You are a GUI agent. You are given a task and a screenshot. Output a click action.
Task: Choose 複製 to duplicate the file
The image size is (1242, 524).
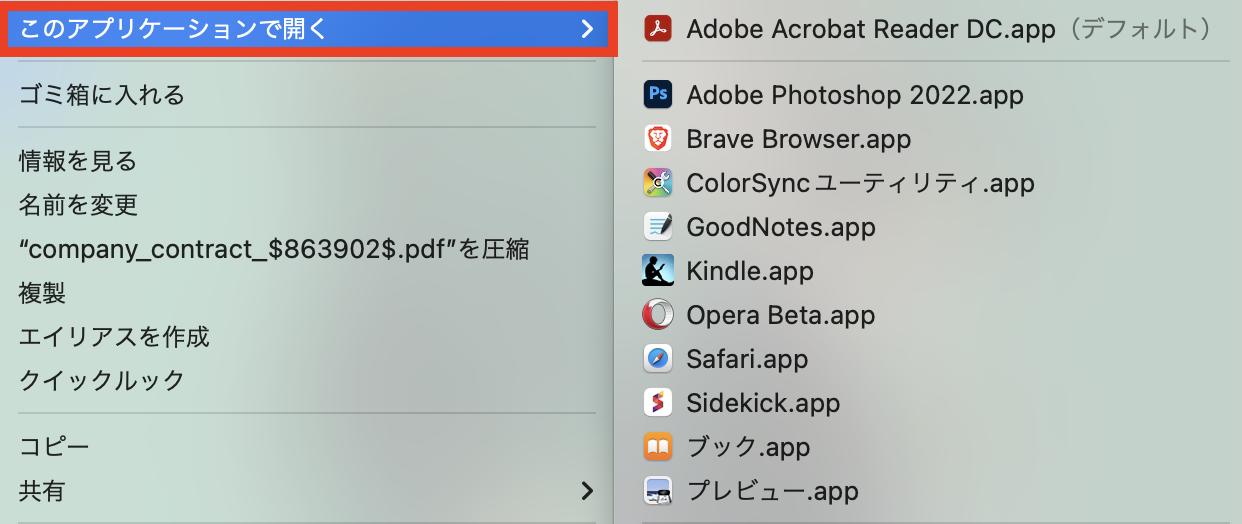click(42, 293)
